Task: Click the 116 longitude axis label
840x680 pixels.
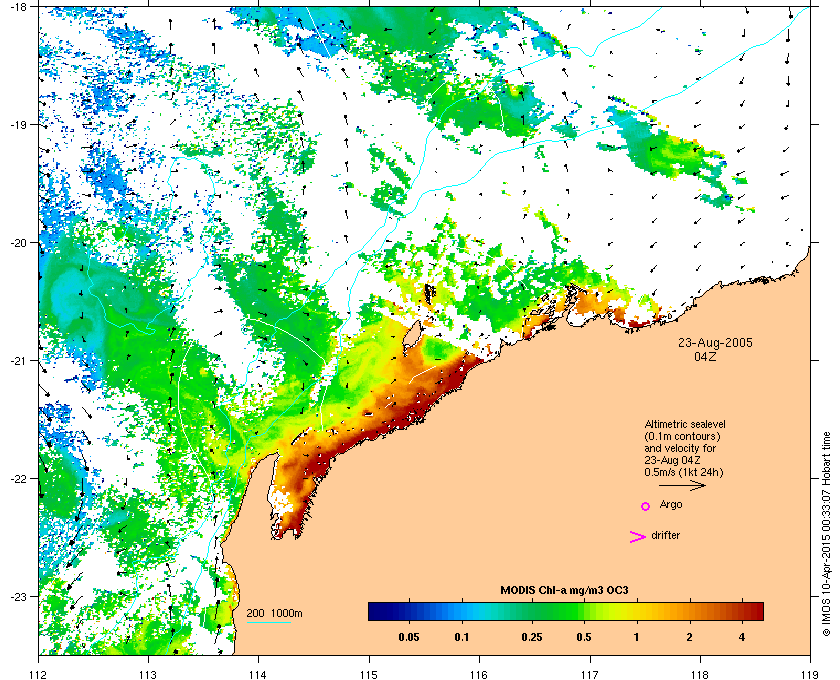Action: pyautogui.click(x=479, y=674)
